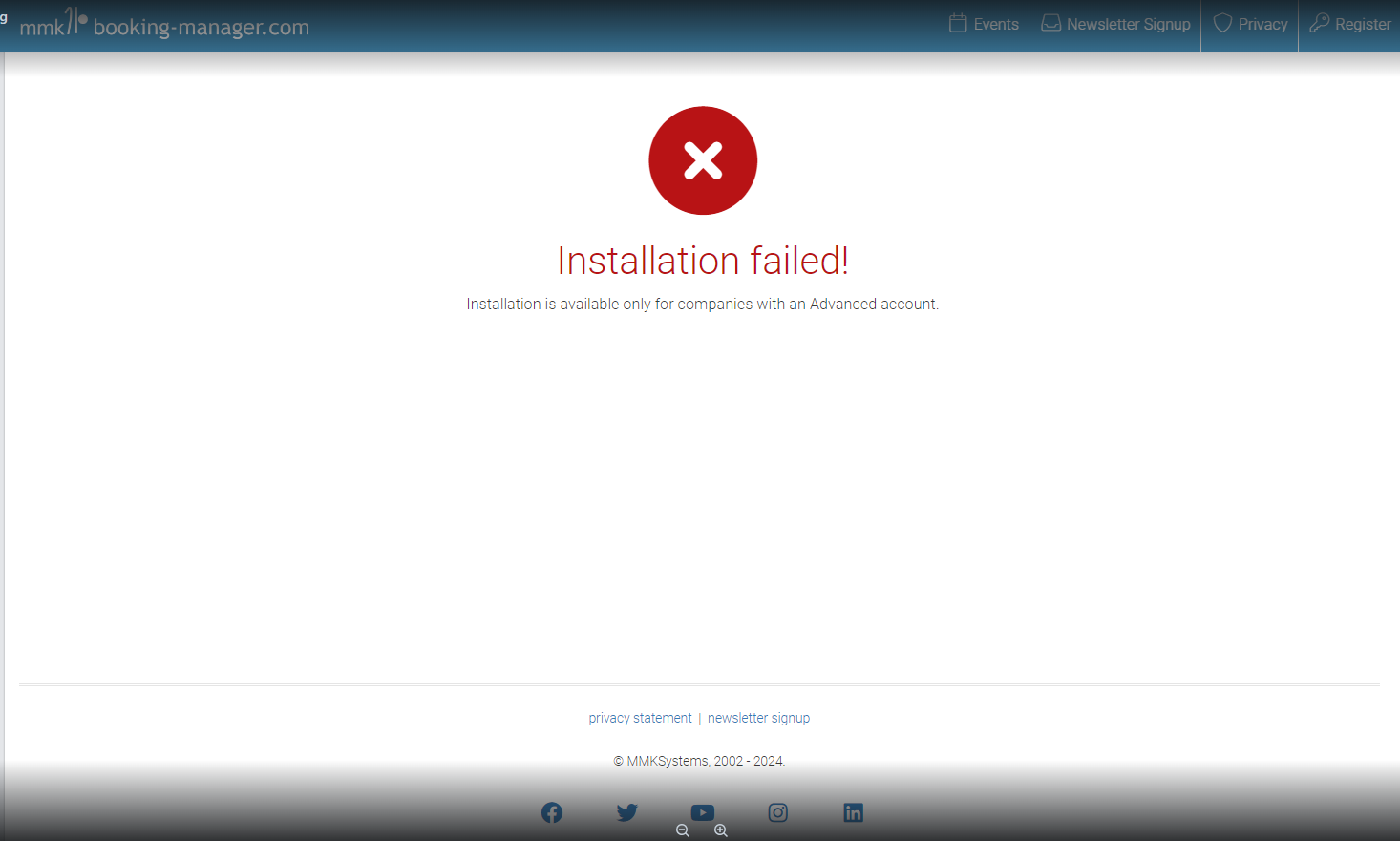This screenshot has width=1400, height=841.
Task: Open Newsletter Signup in top bar
Action: 1115,24
